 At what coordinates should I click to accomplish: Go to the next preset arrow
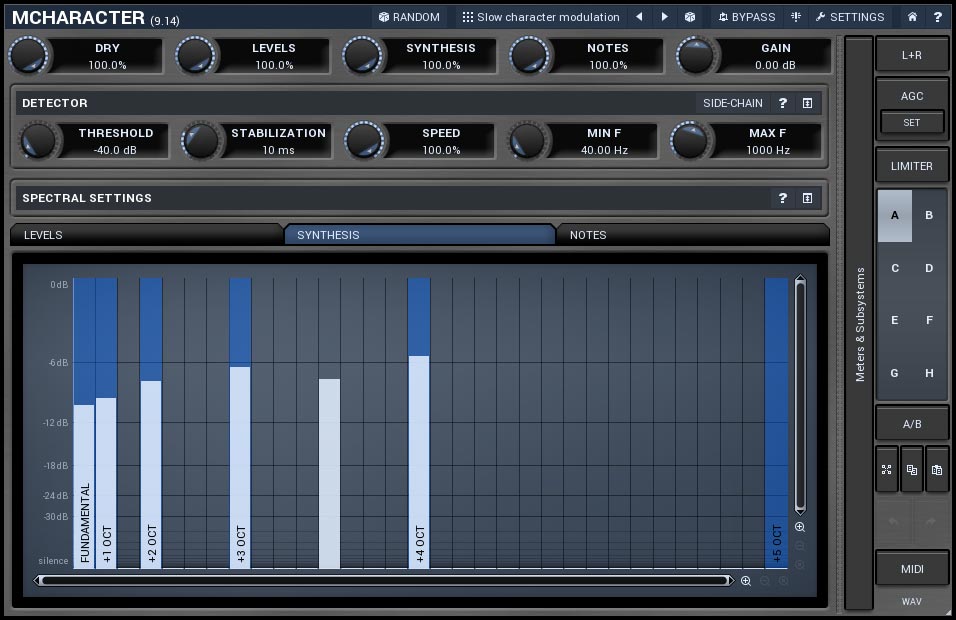665,17
